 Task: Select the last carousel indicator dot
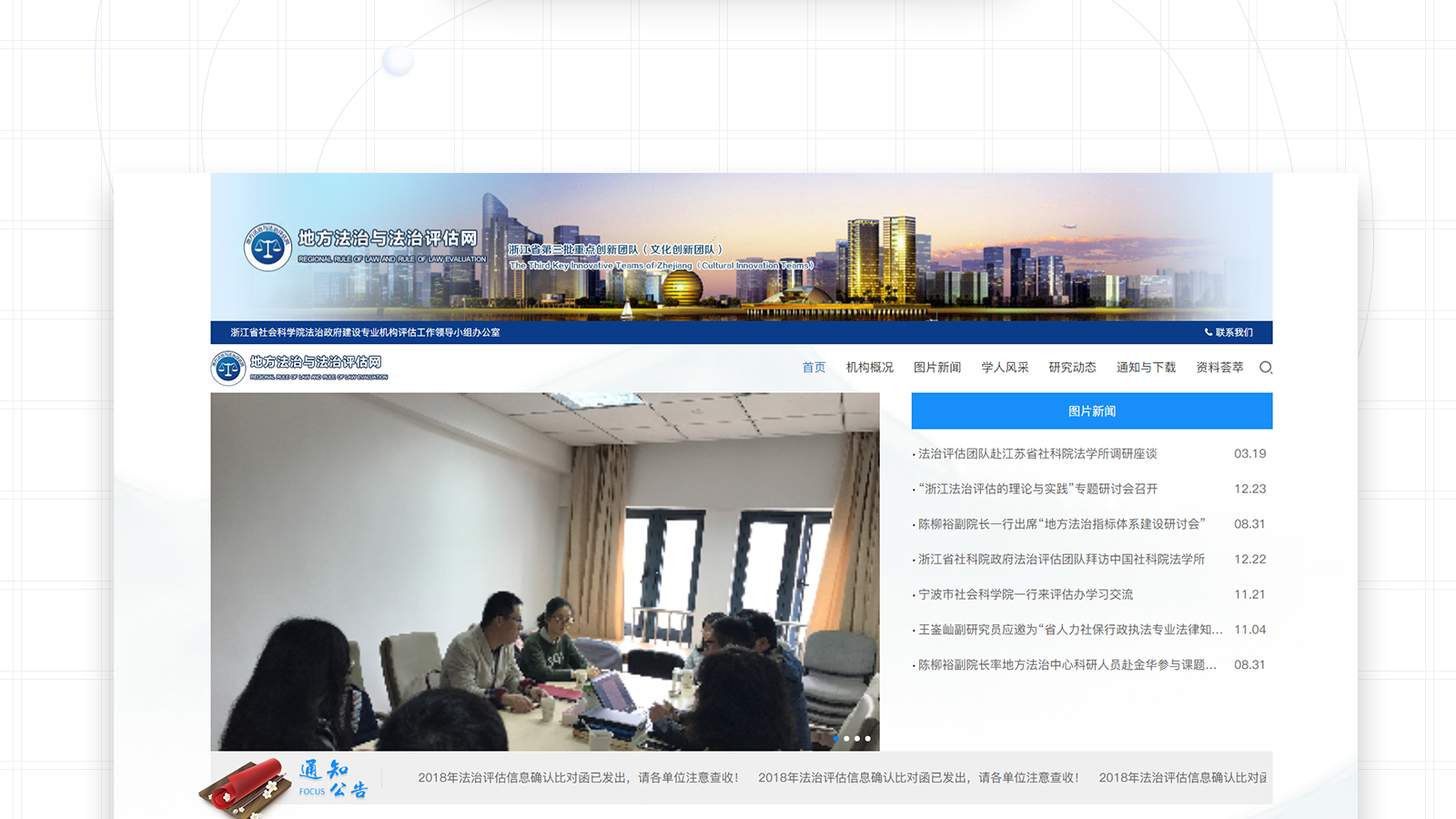click(868, 739)
